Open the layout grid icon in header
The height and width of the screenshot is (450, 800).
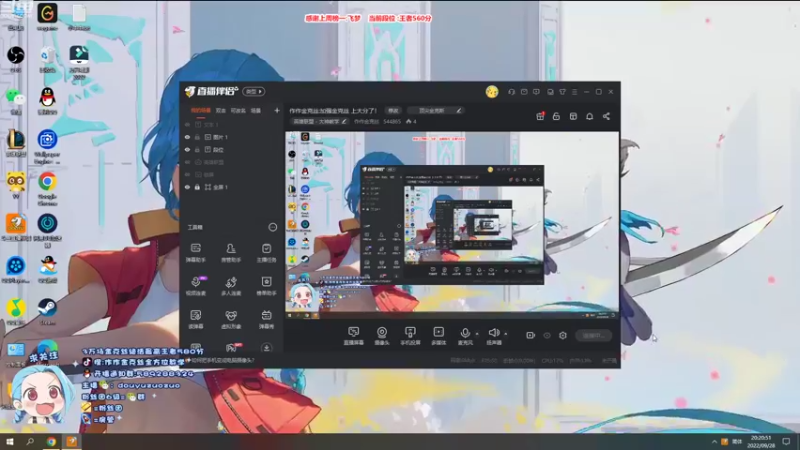click(573, 116)
